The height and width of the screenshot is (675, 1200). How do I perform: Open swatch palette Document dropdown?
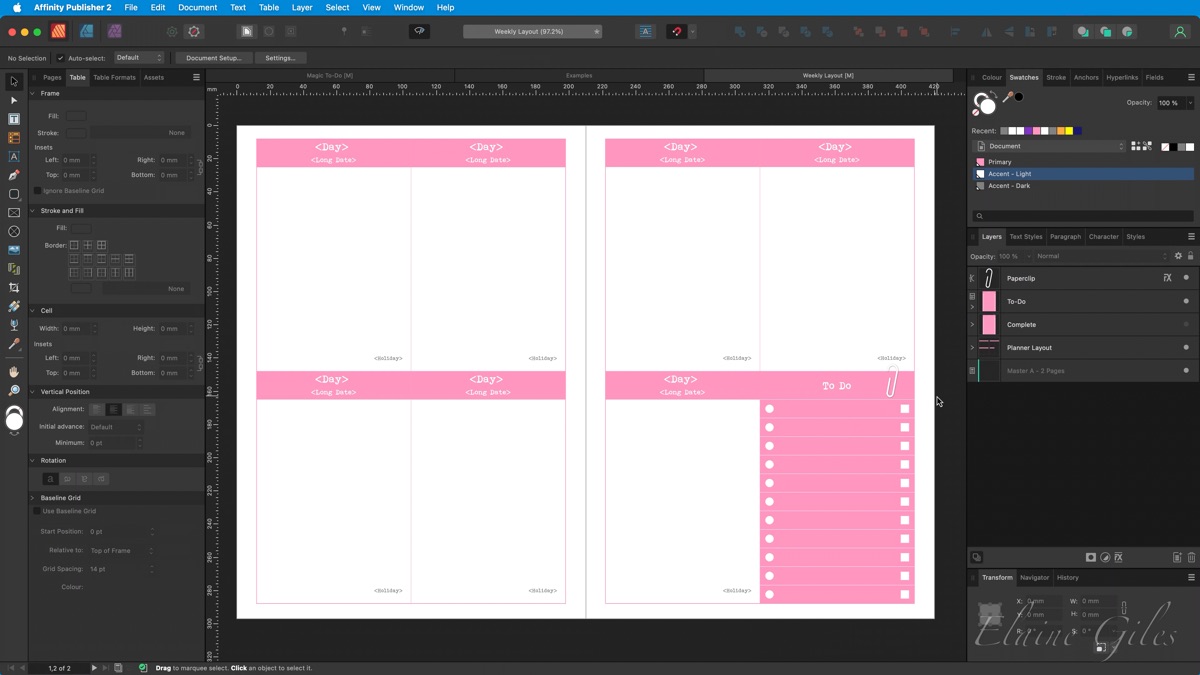[1050, 146]
